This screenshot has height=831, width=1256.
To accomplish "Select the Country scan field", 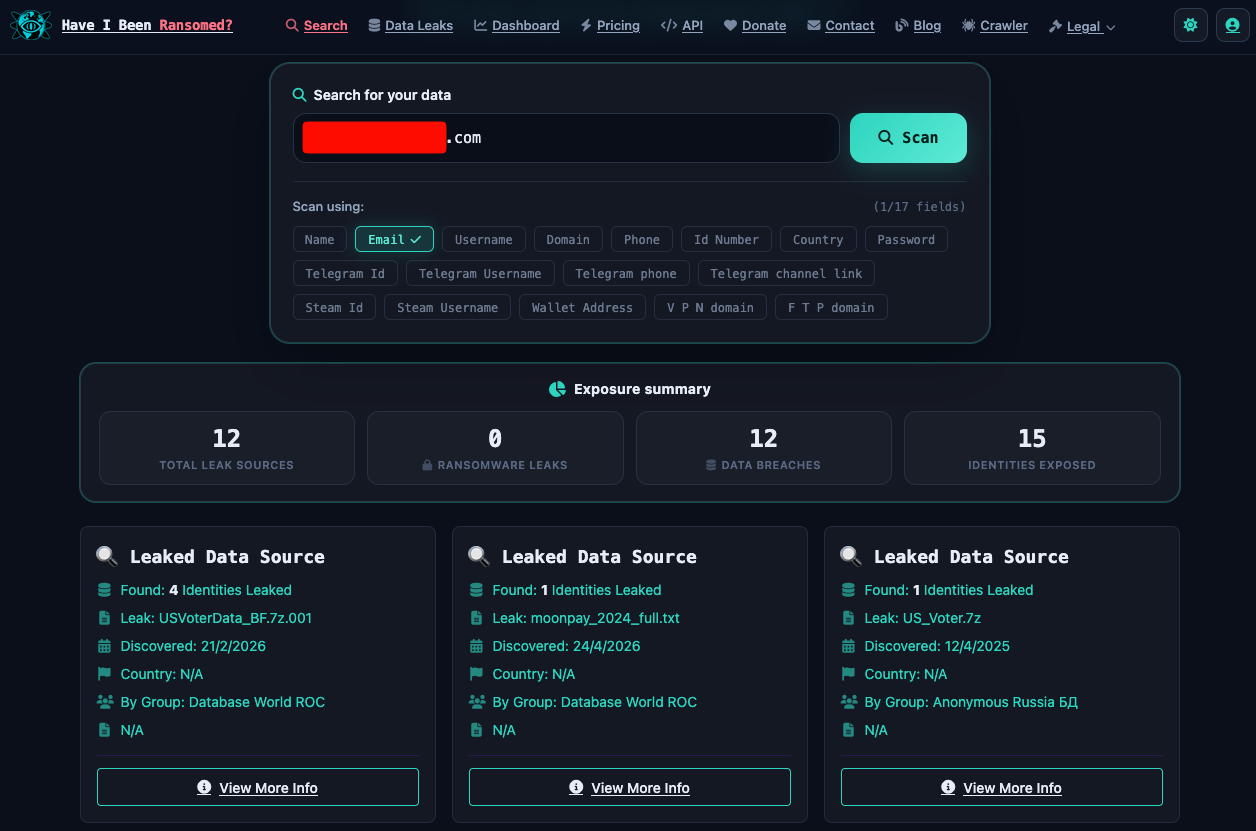I will tap(818, 239).
